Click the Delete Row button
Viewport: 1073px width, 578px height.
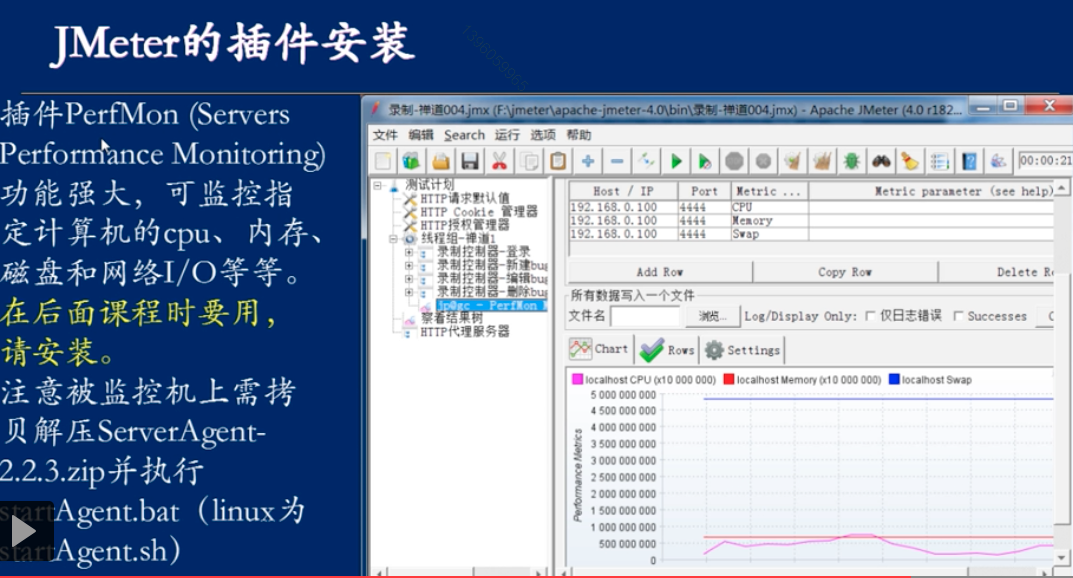996,272
